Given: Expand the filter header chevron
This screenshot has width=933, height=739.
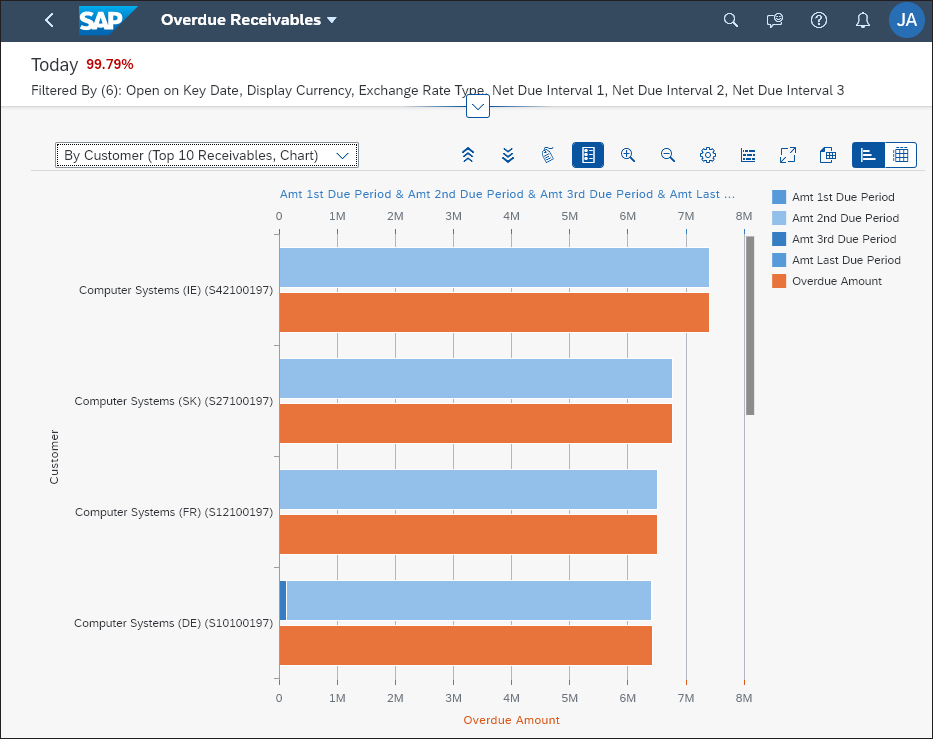Looking at the screenshot, I should click(x=478, y=107).
